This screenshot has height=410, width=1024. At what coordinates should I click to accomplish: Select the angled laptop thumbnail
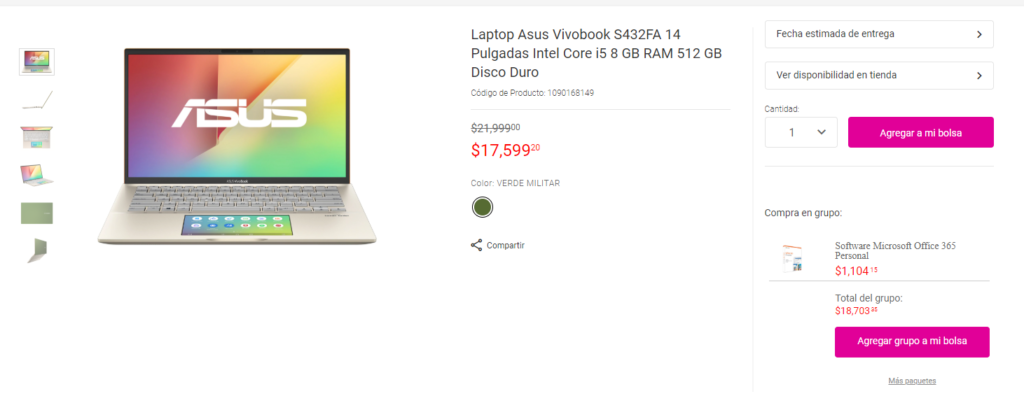click(37, 175)
